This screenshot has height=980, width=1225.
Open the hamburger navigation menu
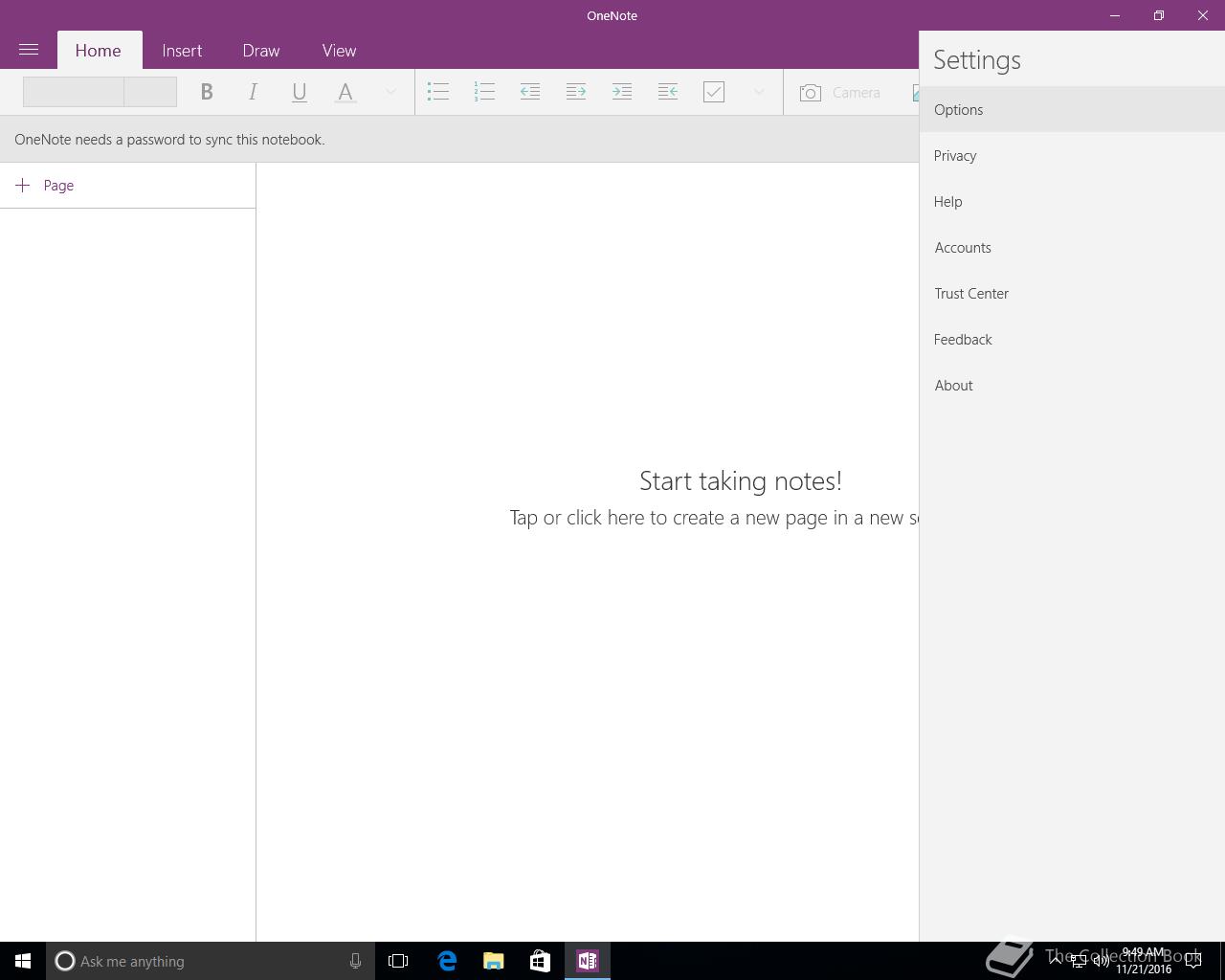(x=29, y=50)
